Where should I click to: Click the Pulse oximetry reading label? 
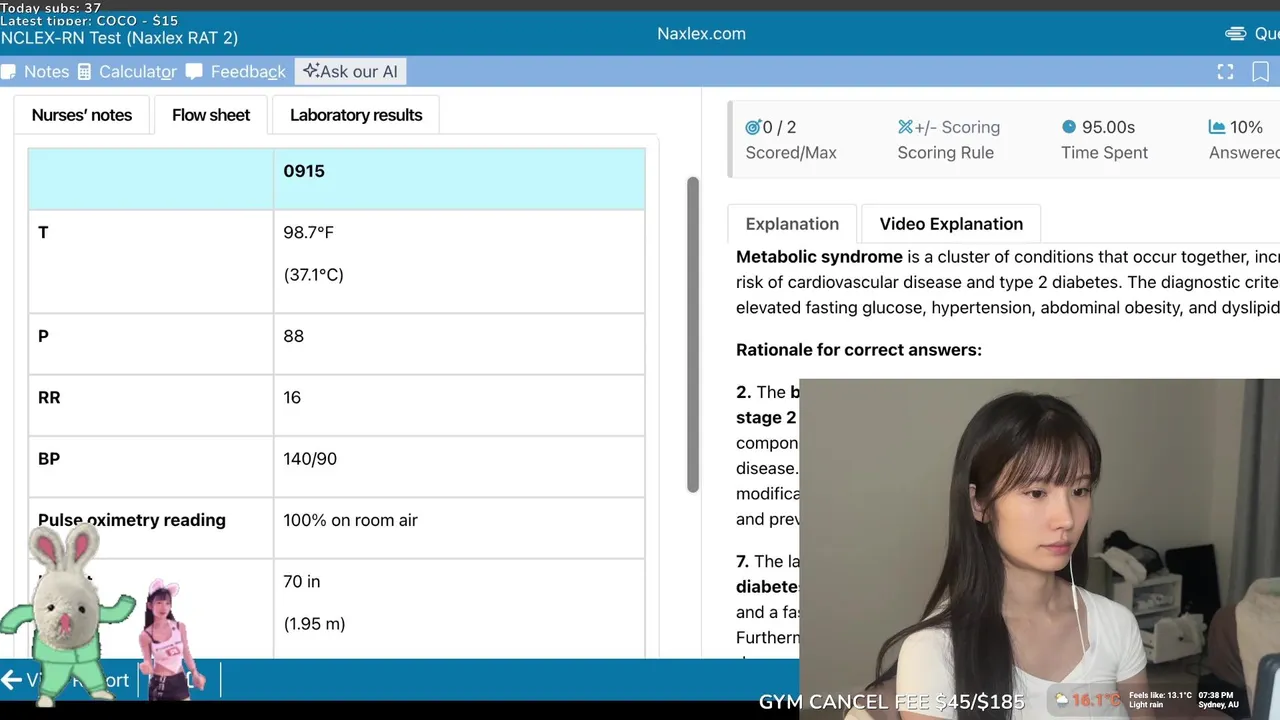pos(132,520)
